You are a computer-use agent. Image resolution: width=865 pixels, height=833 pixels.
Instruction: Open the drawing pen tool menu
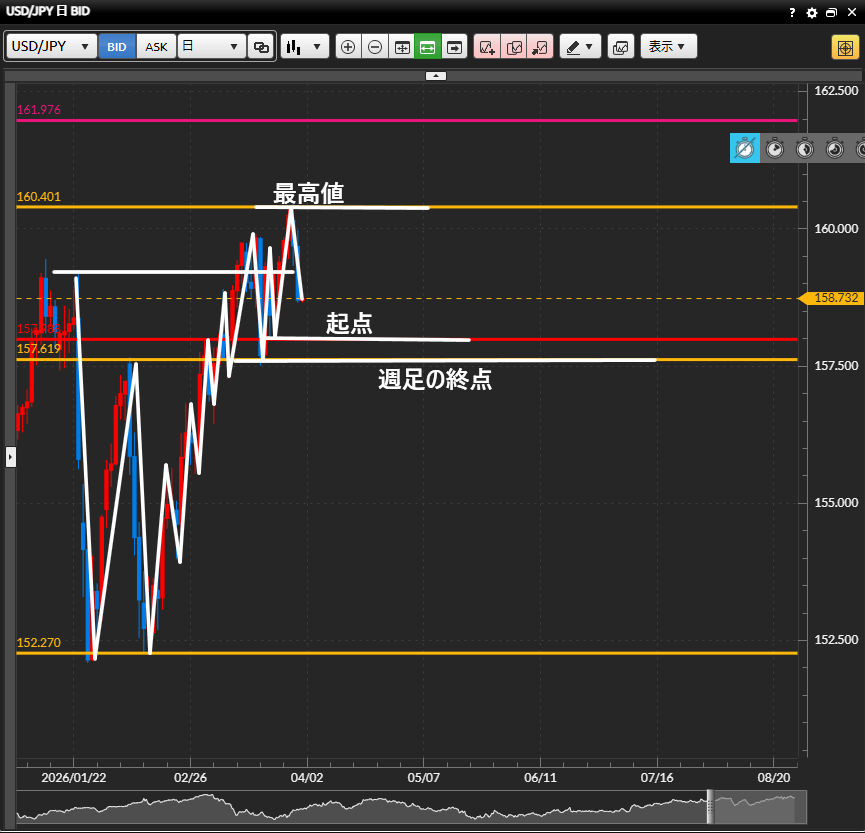579,47
